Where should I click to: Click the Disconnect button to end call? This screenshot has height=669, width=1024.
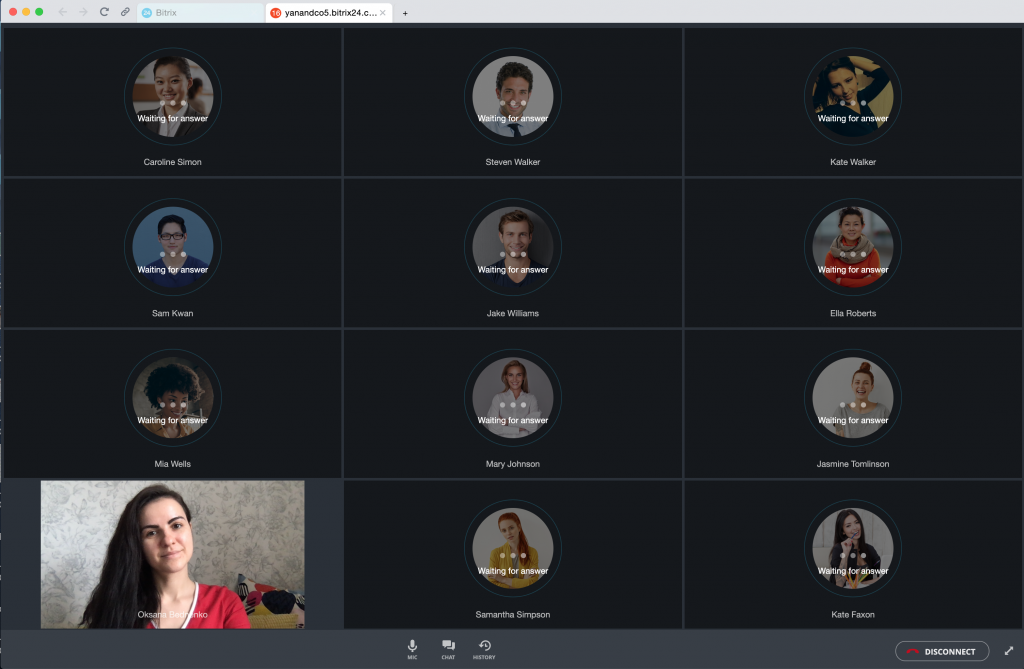941,651
